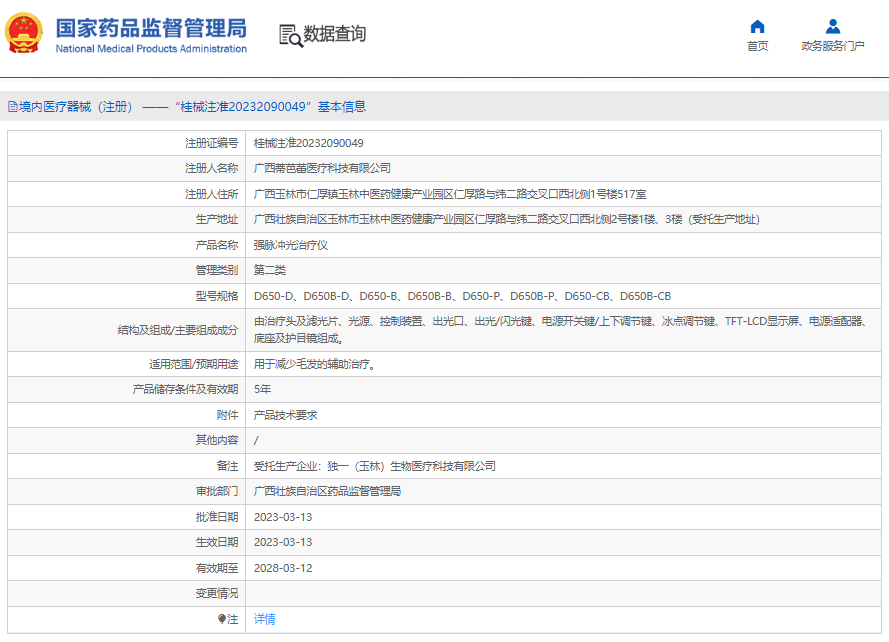
Task: Click the 有效期至 row label
Action: [x=217, y=568]
